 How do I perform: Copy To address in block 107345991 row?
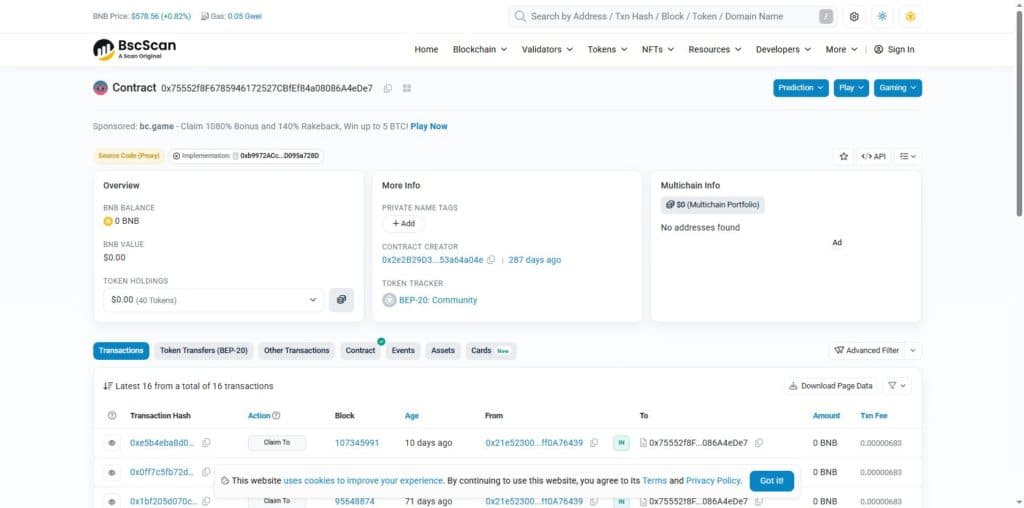point(759,443)
